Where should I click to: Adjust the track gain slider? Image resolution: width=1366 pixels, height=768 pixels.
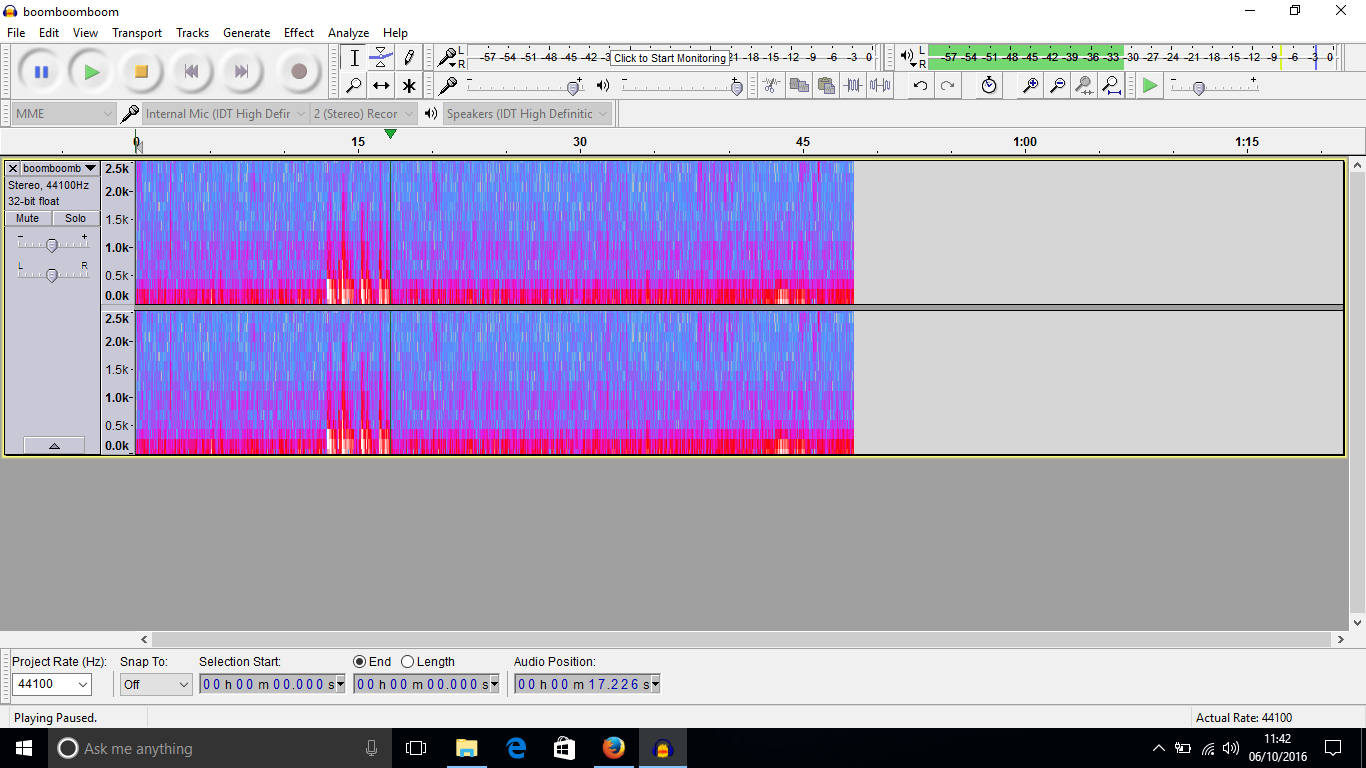pyautogui.click(x=52, y=244)
